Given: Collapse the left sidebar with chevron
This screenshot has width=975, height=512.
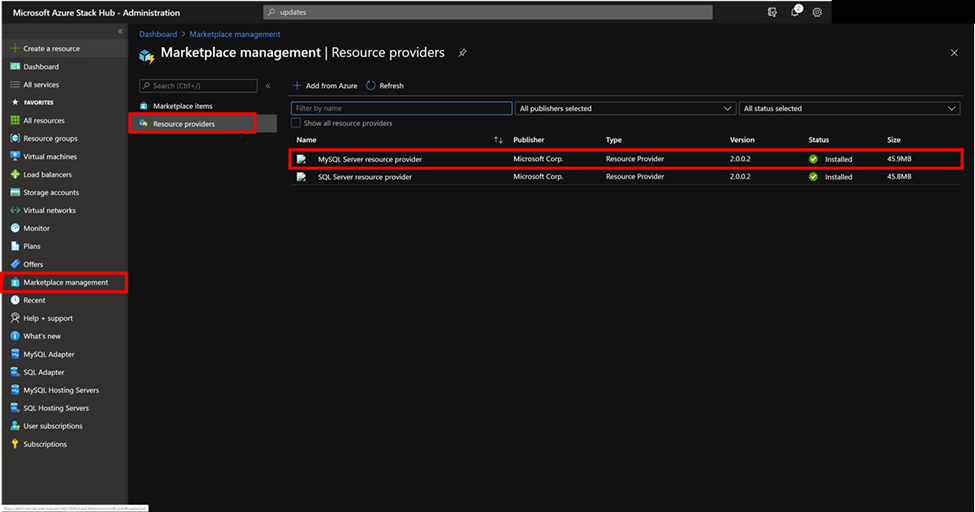Looking at the screenshot, I should [x=120, y=31].
